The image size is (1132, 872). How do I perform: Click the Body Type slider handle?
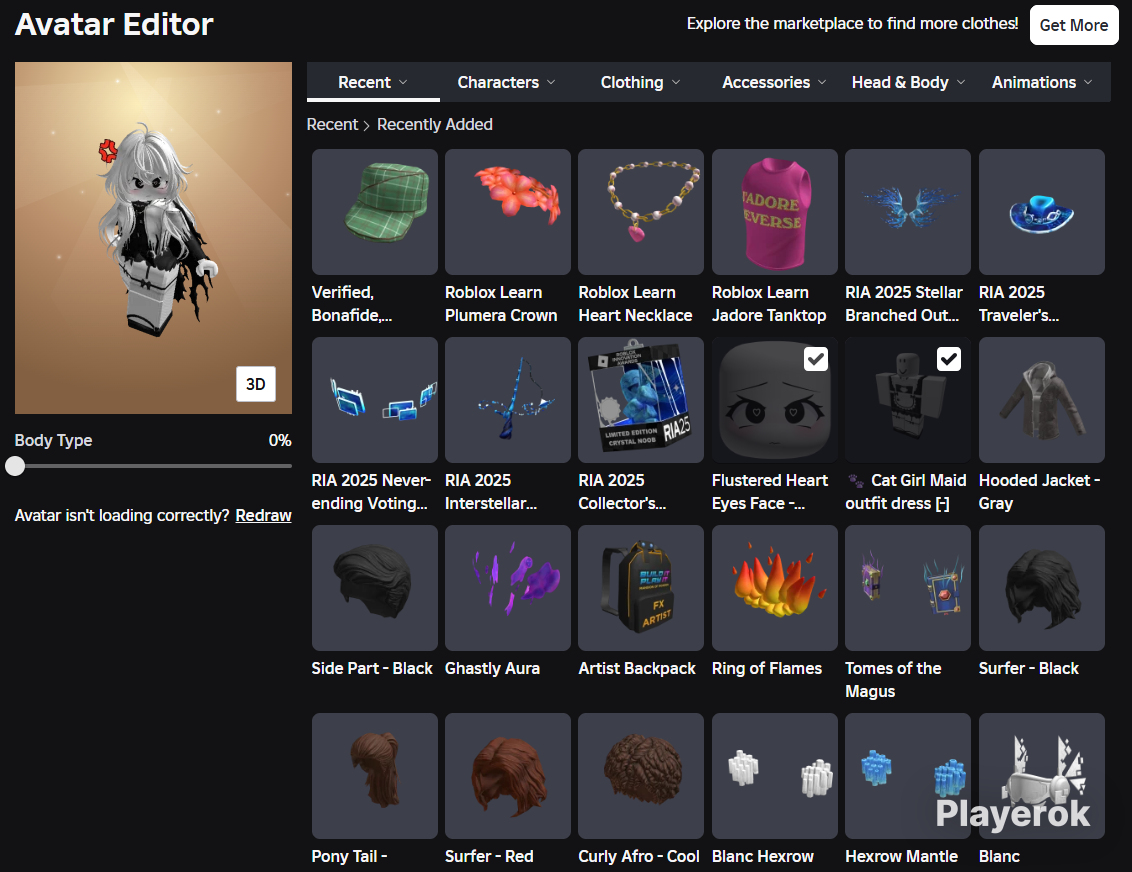point(15,466)
